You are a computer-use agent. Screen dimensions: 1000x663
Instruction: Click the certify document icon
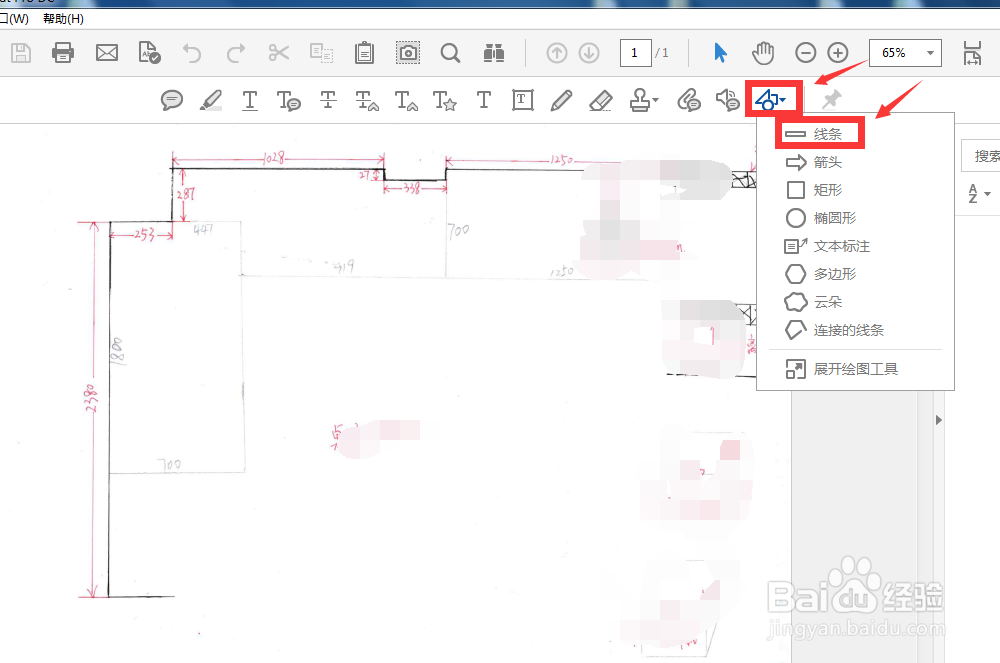(149, 52)
